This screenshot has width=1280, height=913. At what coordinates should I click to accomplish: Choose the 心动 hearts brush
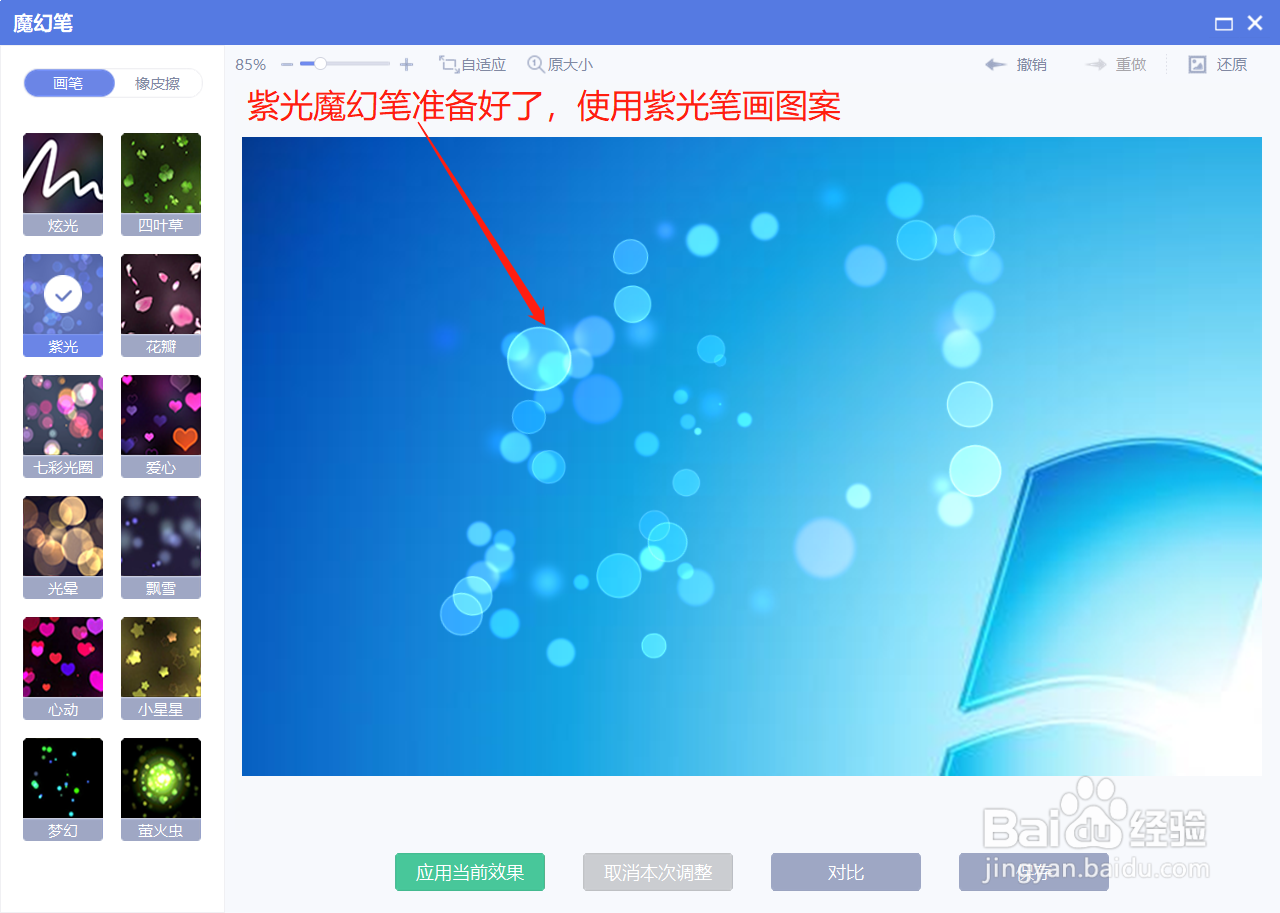tap(63, 668)
